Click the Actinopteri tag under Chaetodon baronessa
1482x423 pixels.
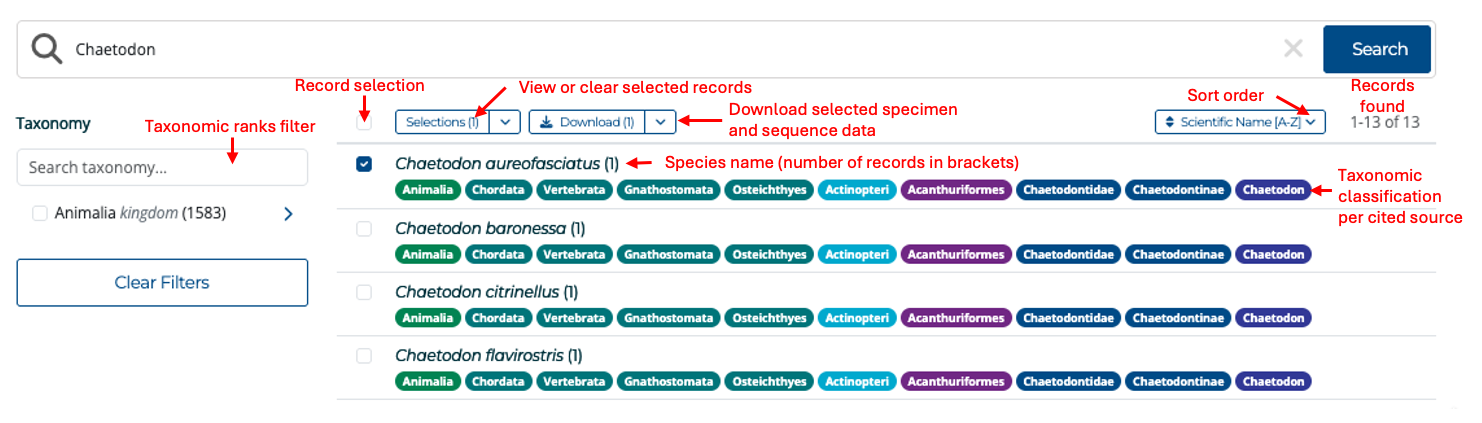(x=856, y=254)
